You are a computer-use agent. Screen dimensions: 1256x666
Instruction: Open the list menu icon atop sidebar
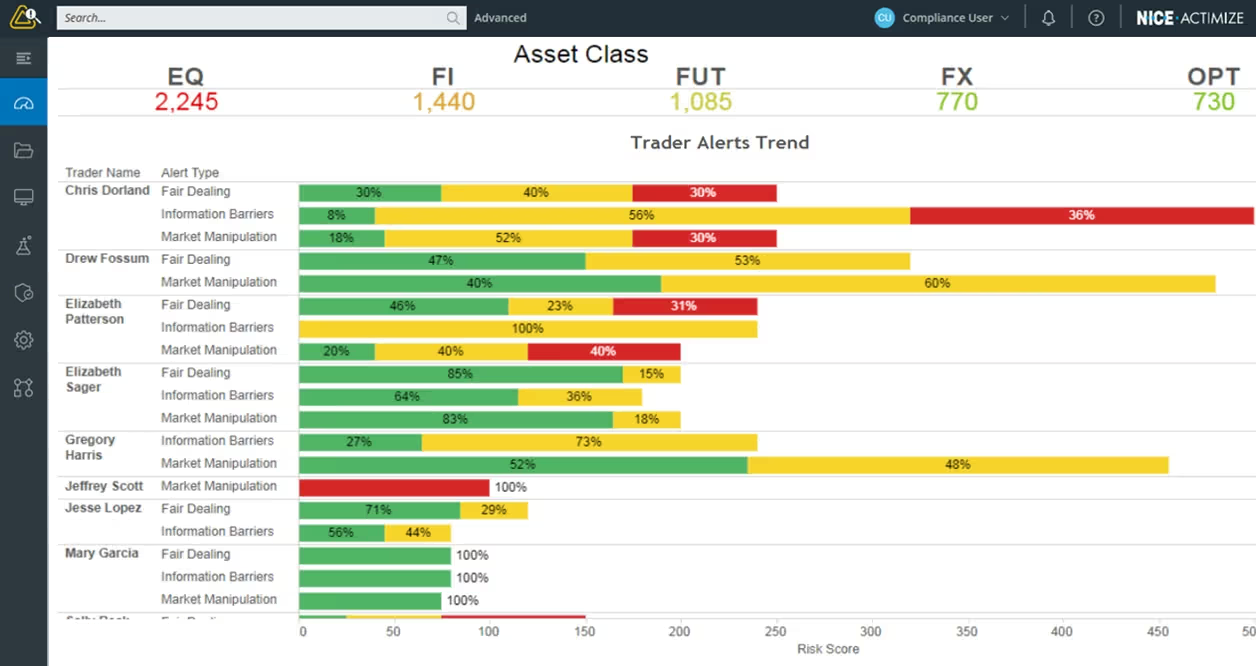[23, 57]
